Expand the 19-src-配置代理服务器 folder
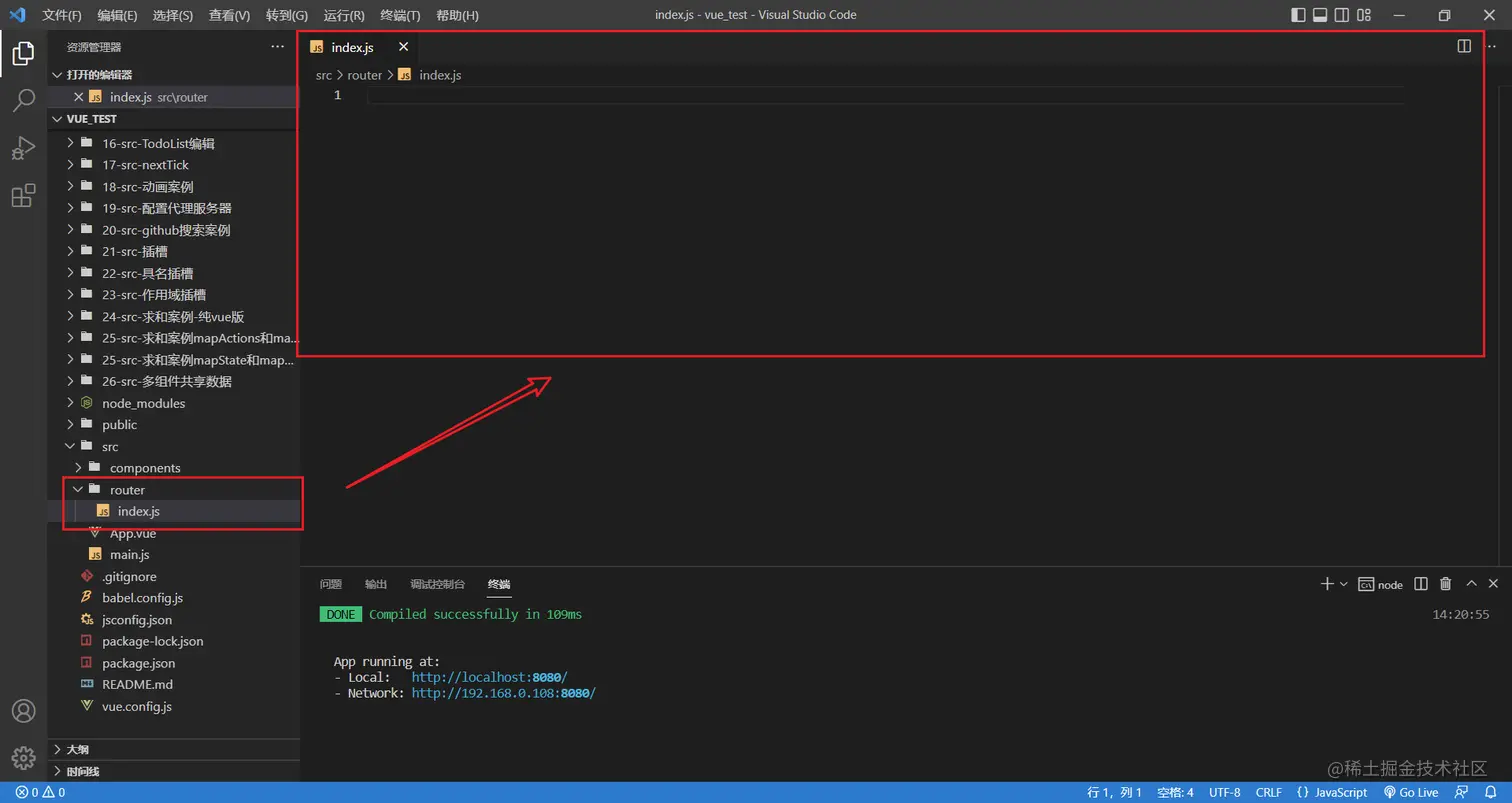This screenshot has width=1512, height=803. click(x=173, y=208)
